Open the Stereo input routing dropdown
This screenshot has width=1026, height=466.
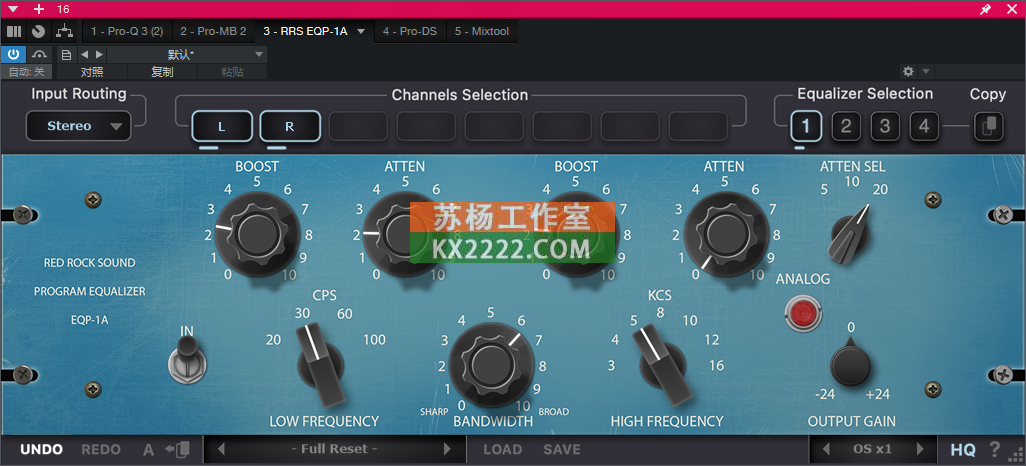click(x=79, y=126)
